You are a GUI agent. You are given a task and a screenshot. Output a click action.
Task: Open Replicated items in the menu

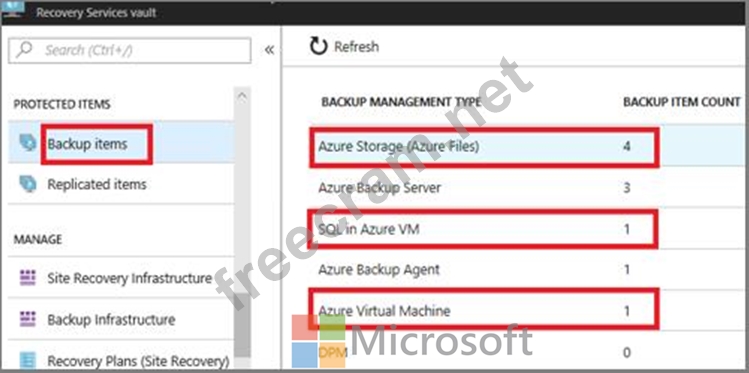121,184
